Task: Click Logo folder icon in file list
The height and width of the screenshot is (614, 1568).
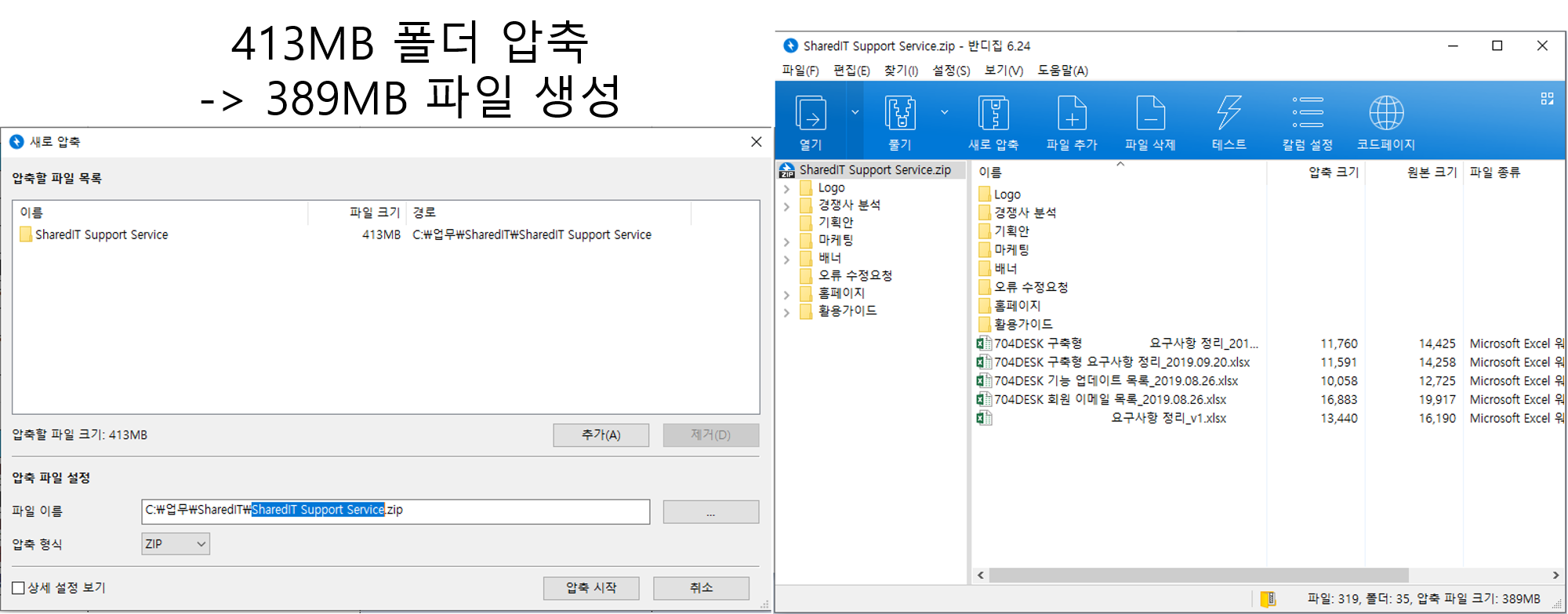Action: (985, 194)
